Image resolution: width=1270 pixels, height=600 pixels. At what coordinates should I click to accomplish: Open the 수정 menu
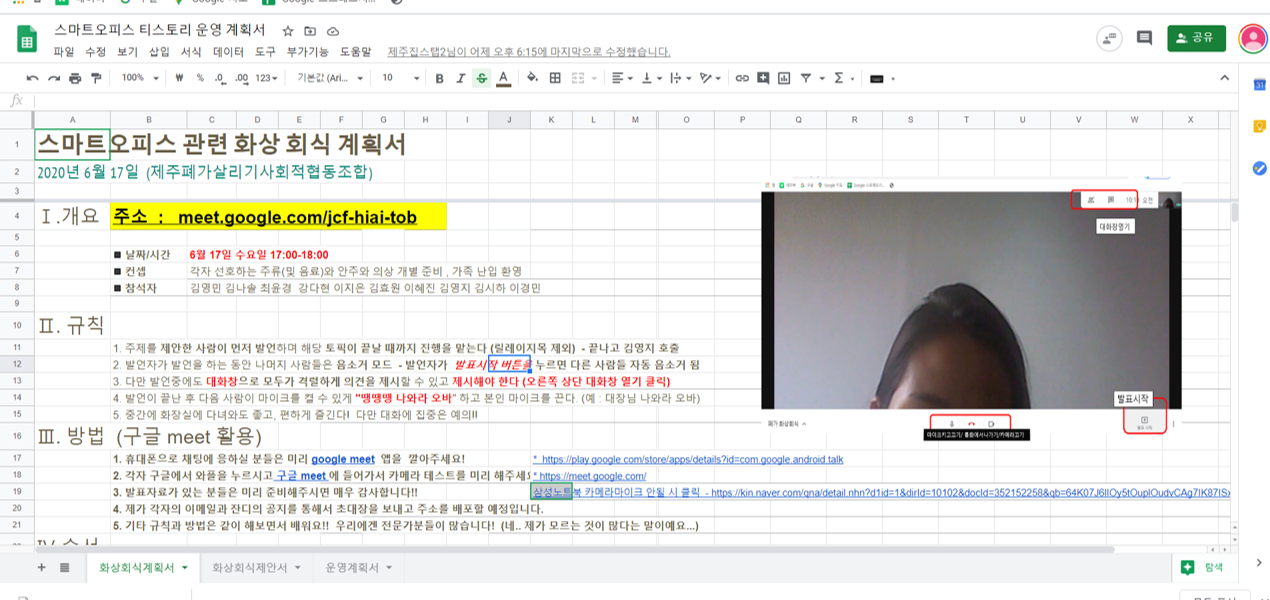tap(95, 52)
